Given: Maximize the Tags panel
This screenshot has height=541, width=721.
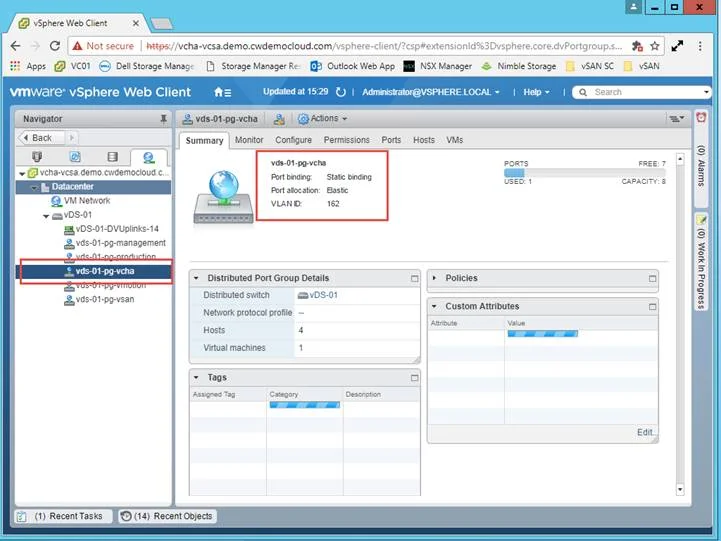Looking at the screenshot, I should pos(414,378).
